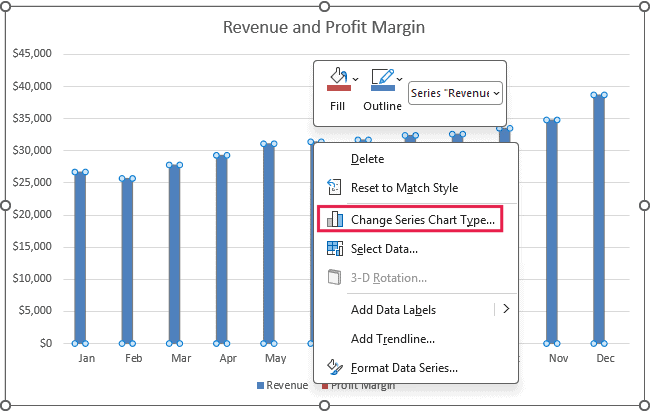Open the Outline color dropdown arrow

(x=400, y=79)
